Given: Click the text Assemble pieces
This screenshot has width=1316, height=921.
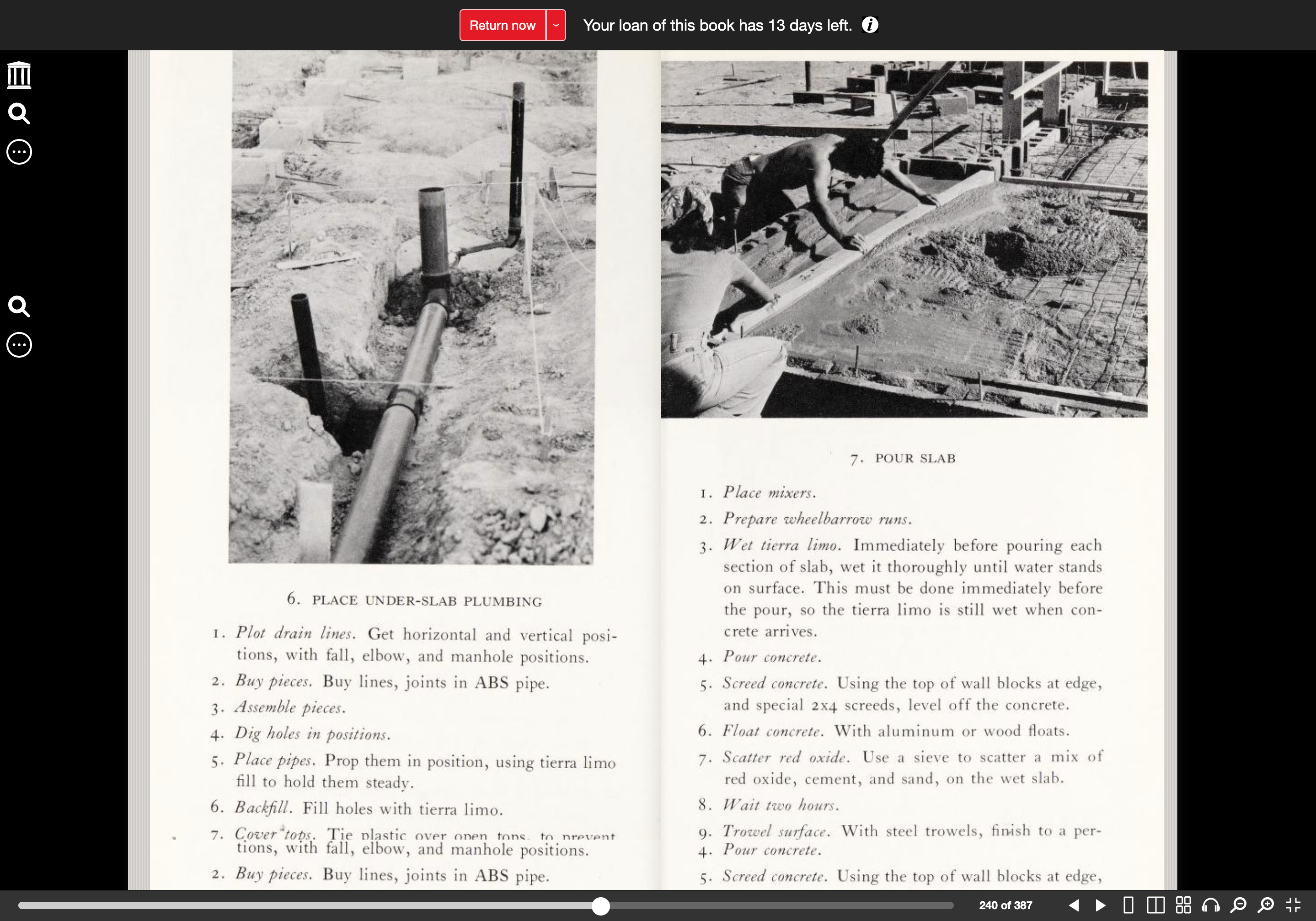Looking at the screenshot, I should pos(290,707).
